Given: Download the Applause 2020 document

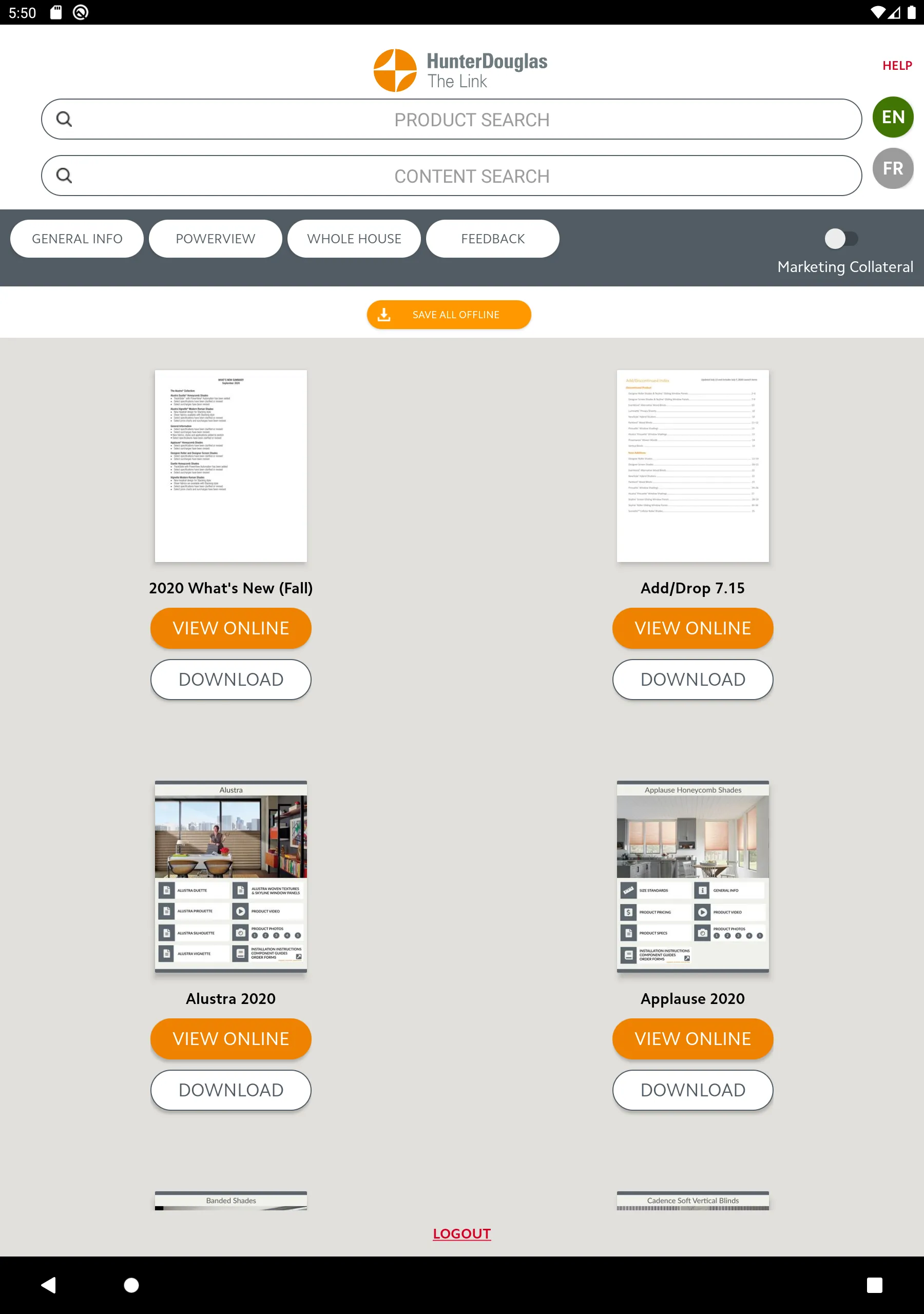Looking at the screenshot, I should (x=692, y=1090).
